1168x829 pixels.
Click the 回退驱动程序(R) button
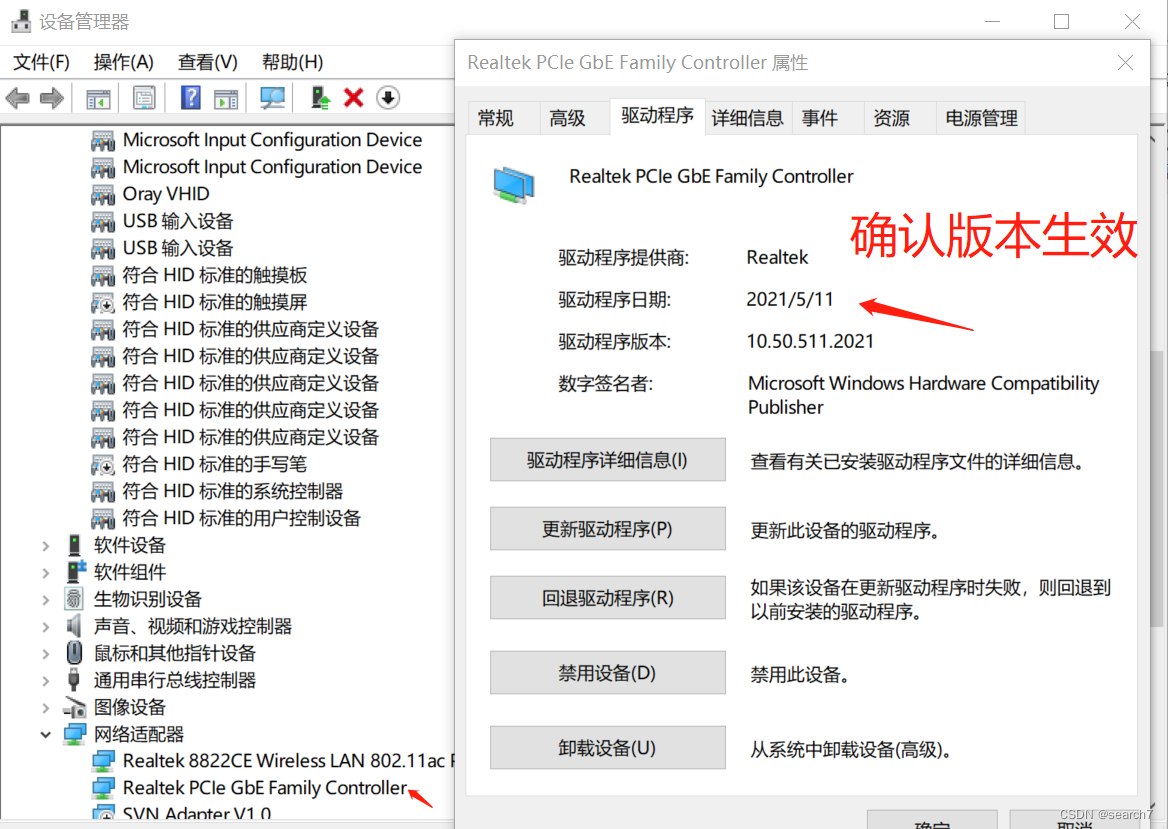[608, 597]
